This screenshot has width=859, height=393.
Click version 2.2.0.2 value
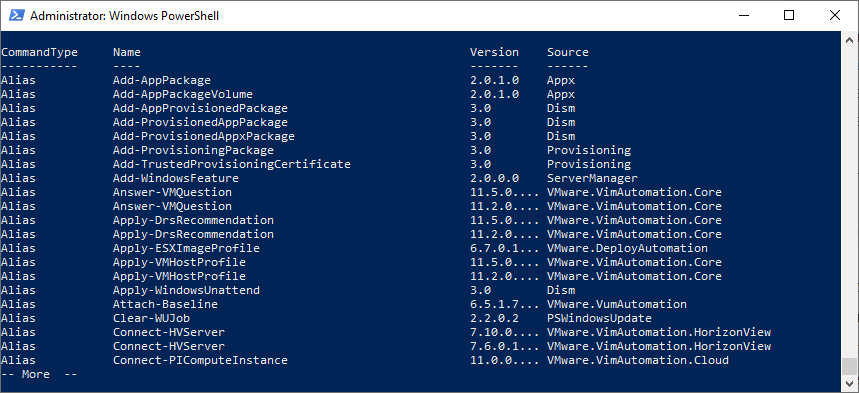tap(494, 318)
